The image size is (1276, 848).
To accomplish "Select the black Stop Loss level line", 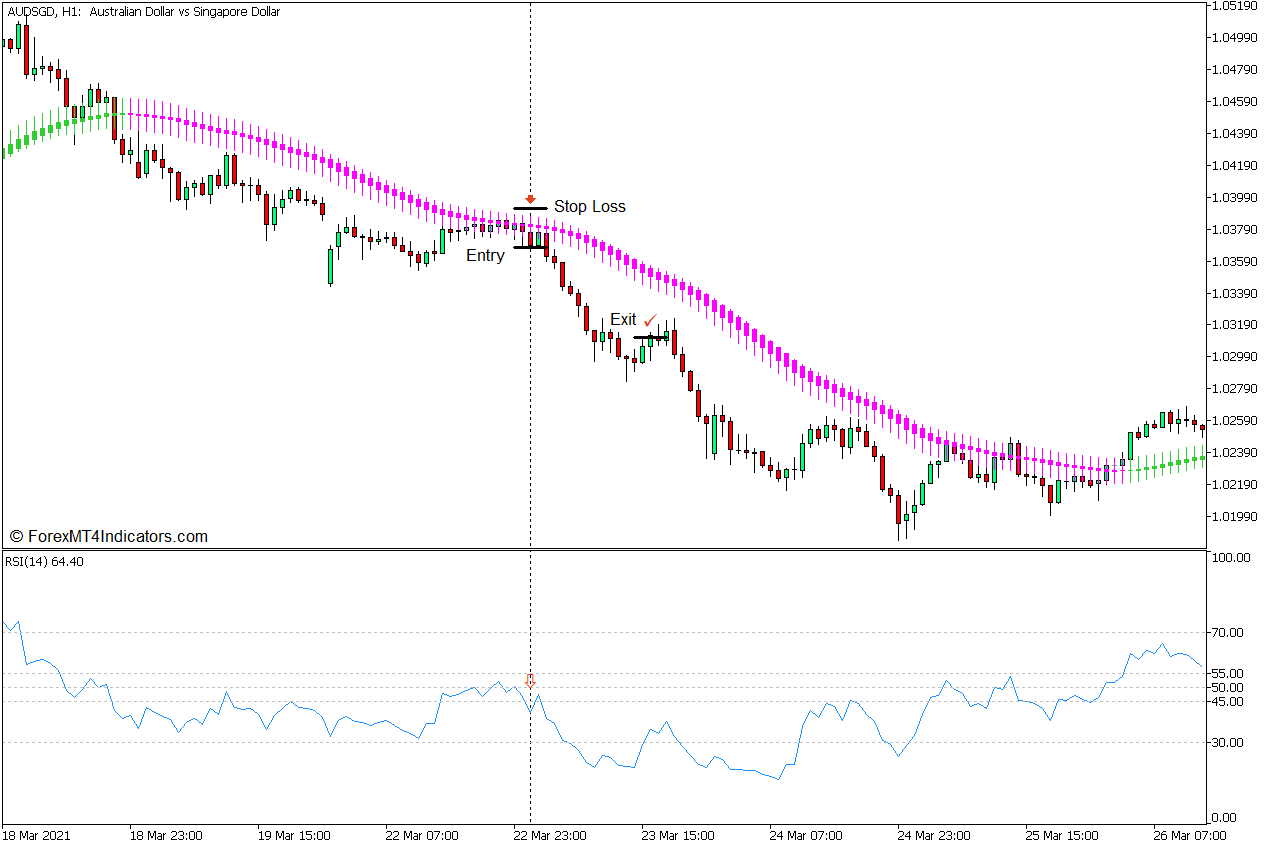I will [x=530, y=208].
